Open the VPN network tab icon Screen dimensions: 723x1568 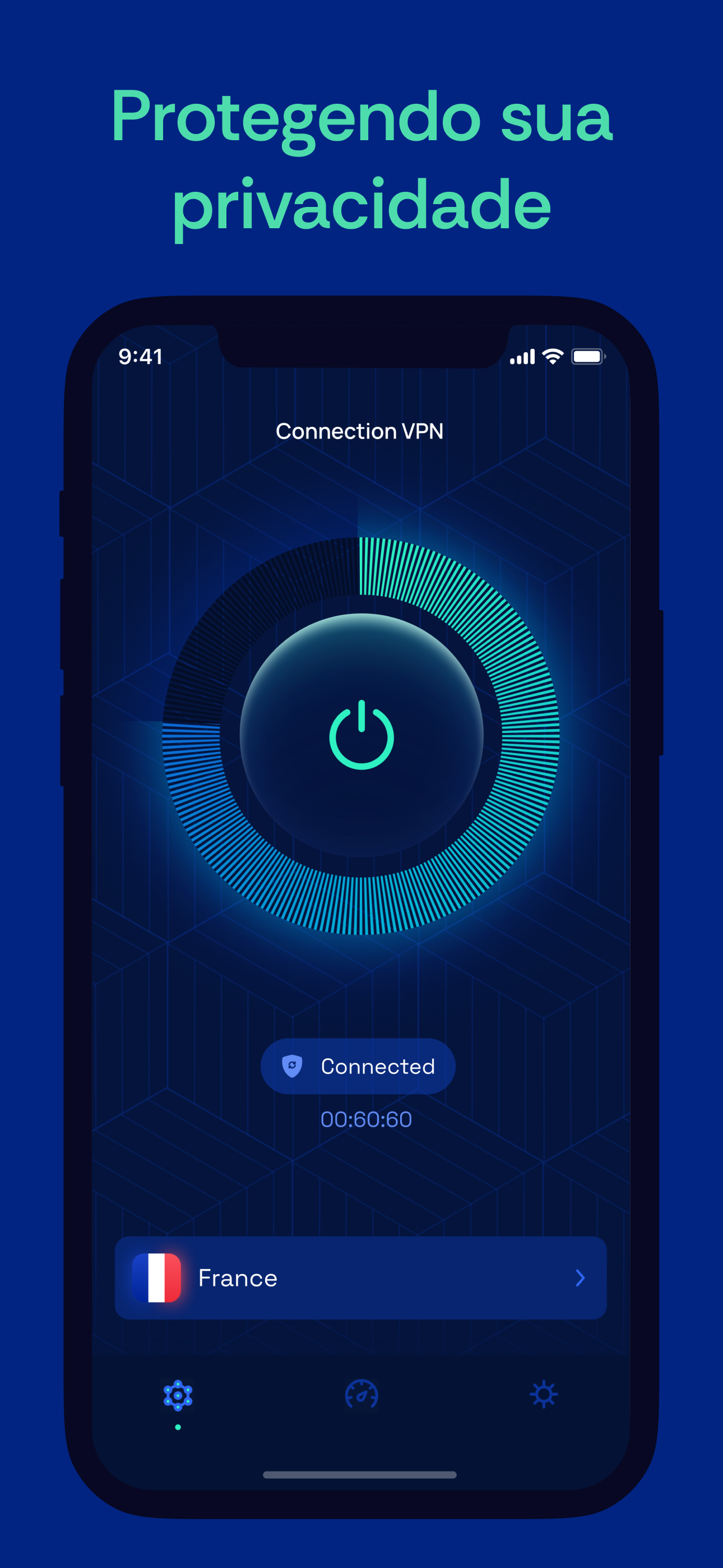[178, 1395]
